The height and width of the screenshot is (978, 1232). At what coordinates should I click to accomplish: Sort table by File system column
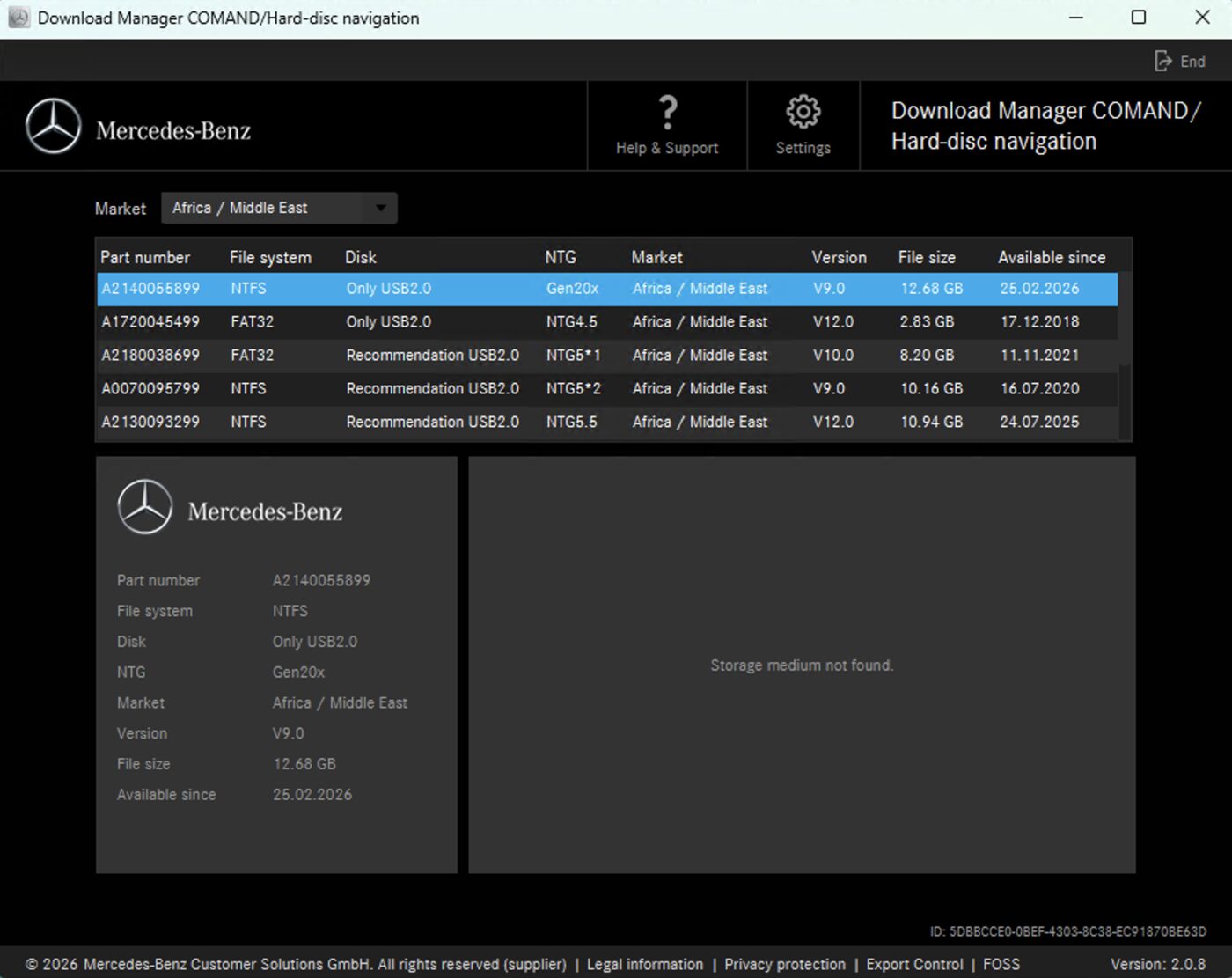(270, 257)
